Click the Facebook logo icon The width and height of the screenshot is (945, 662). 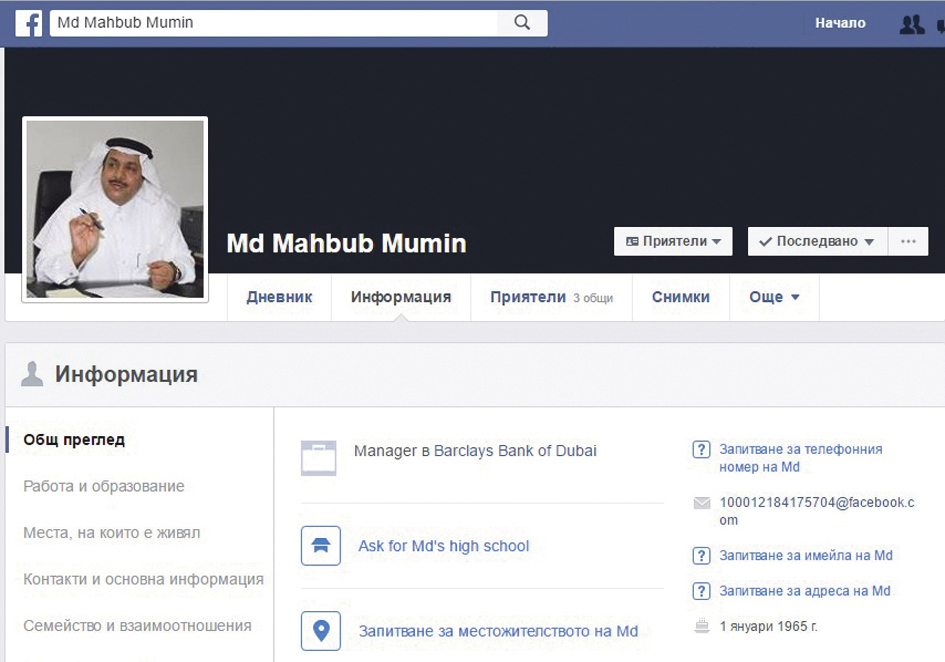coord(28,24)
